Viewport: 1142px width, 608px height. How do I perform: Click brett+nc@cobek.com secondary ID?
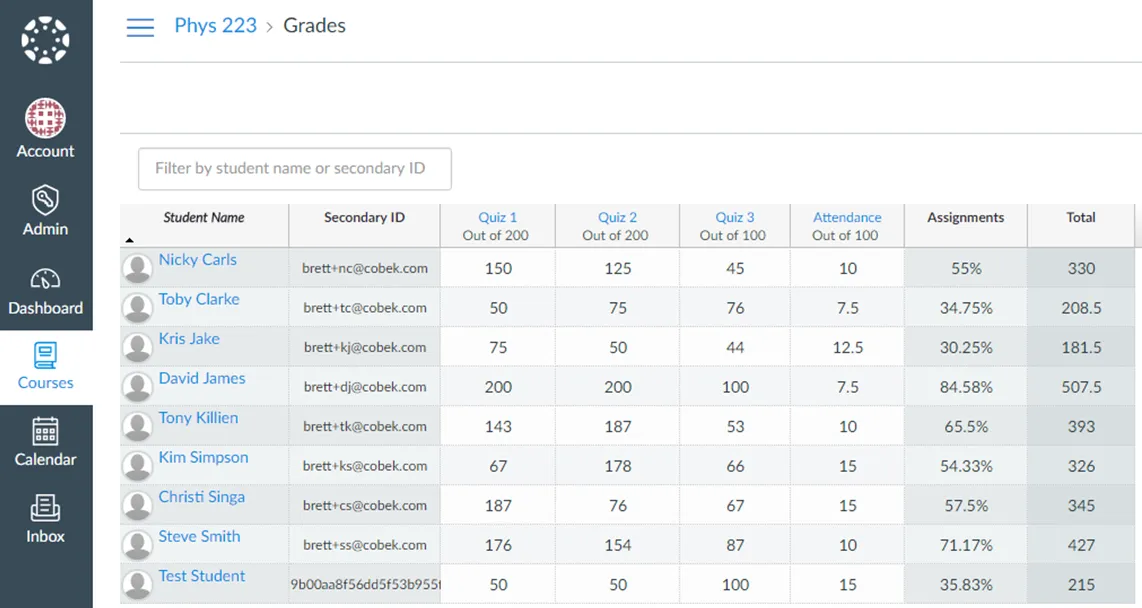(x=365, y=268)
